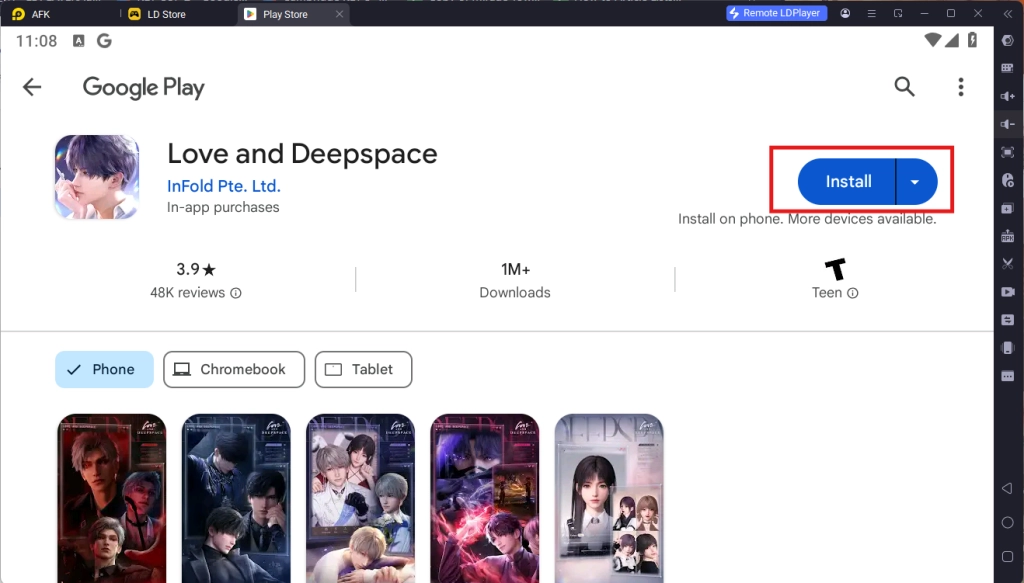Close the Play Store tab
Screen dimensions: 1024x583
(x=339, y=14)
